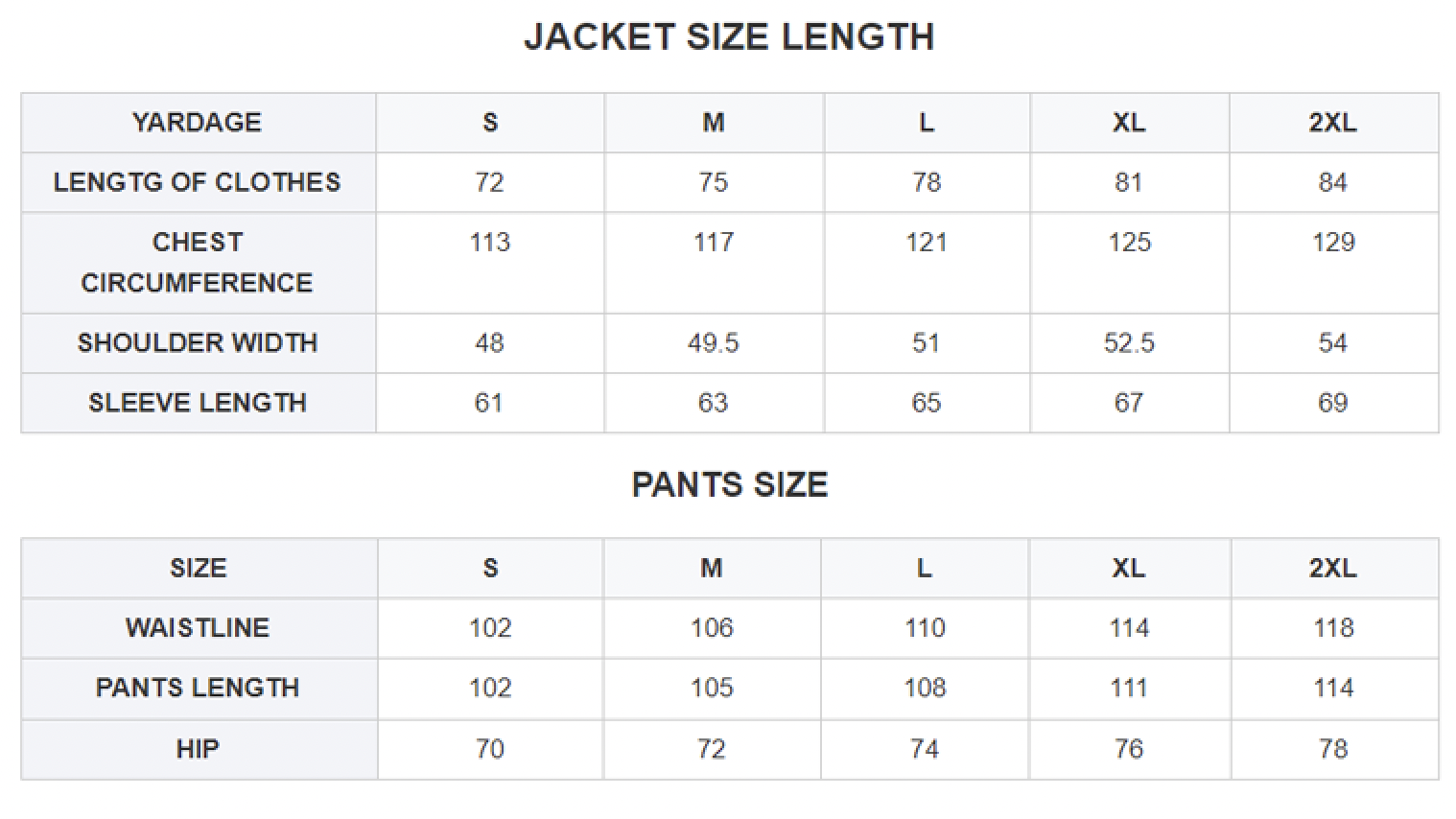
Task: Click the shoulder width value 49.5
Action: 713,343
